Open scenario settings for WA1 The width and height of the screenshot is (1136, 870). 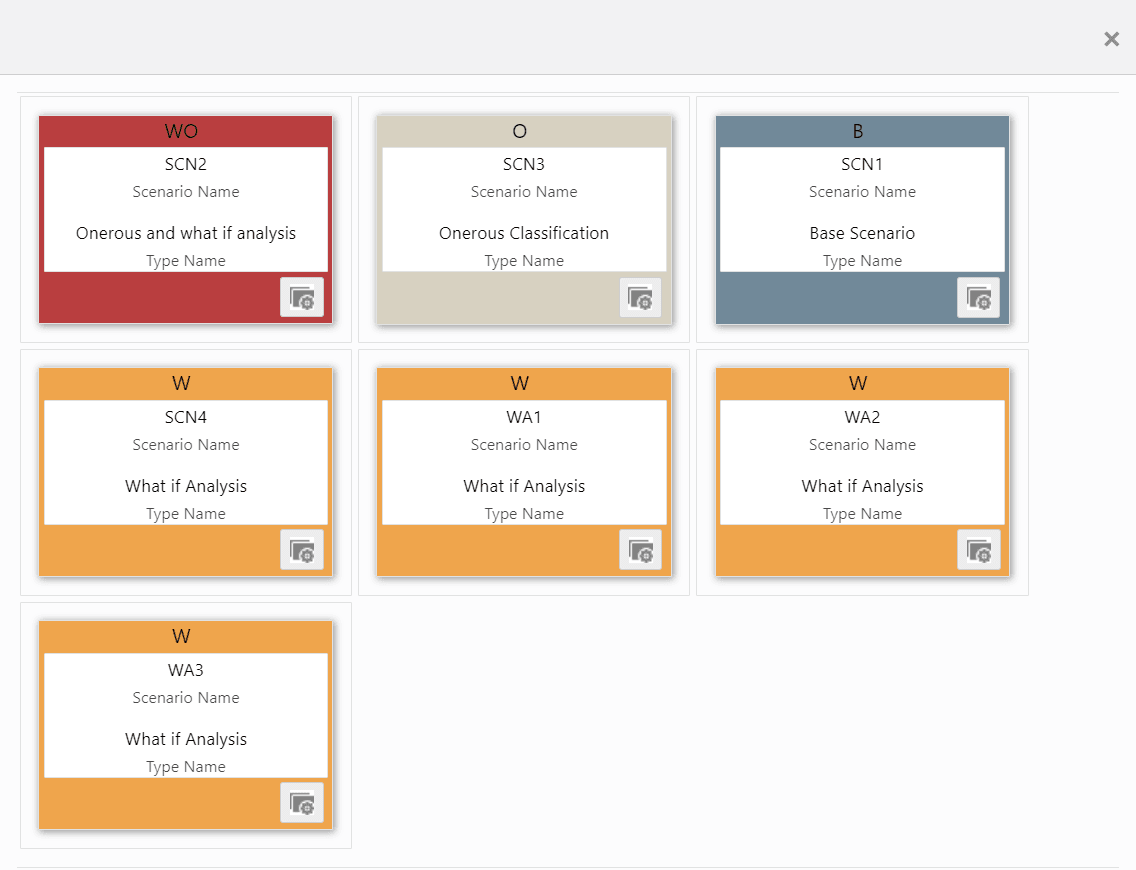[640, 550]
